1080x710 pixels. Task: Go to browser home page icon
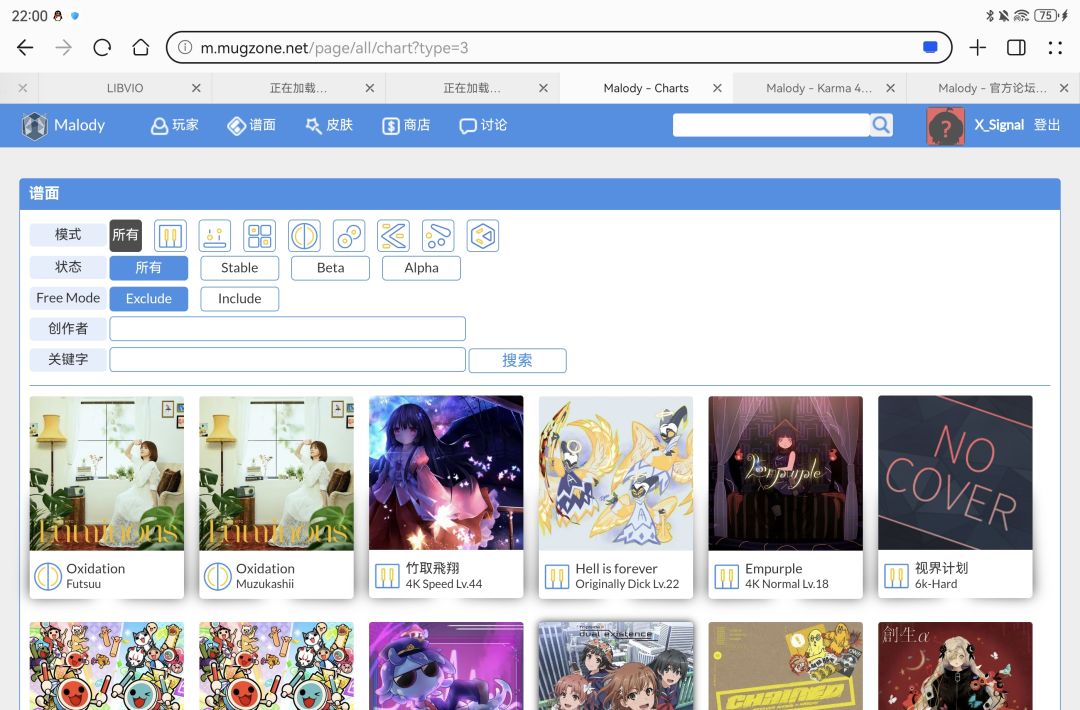coord(141,48)
